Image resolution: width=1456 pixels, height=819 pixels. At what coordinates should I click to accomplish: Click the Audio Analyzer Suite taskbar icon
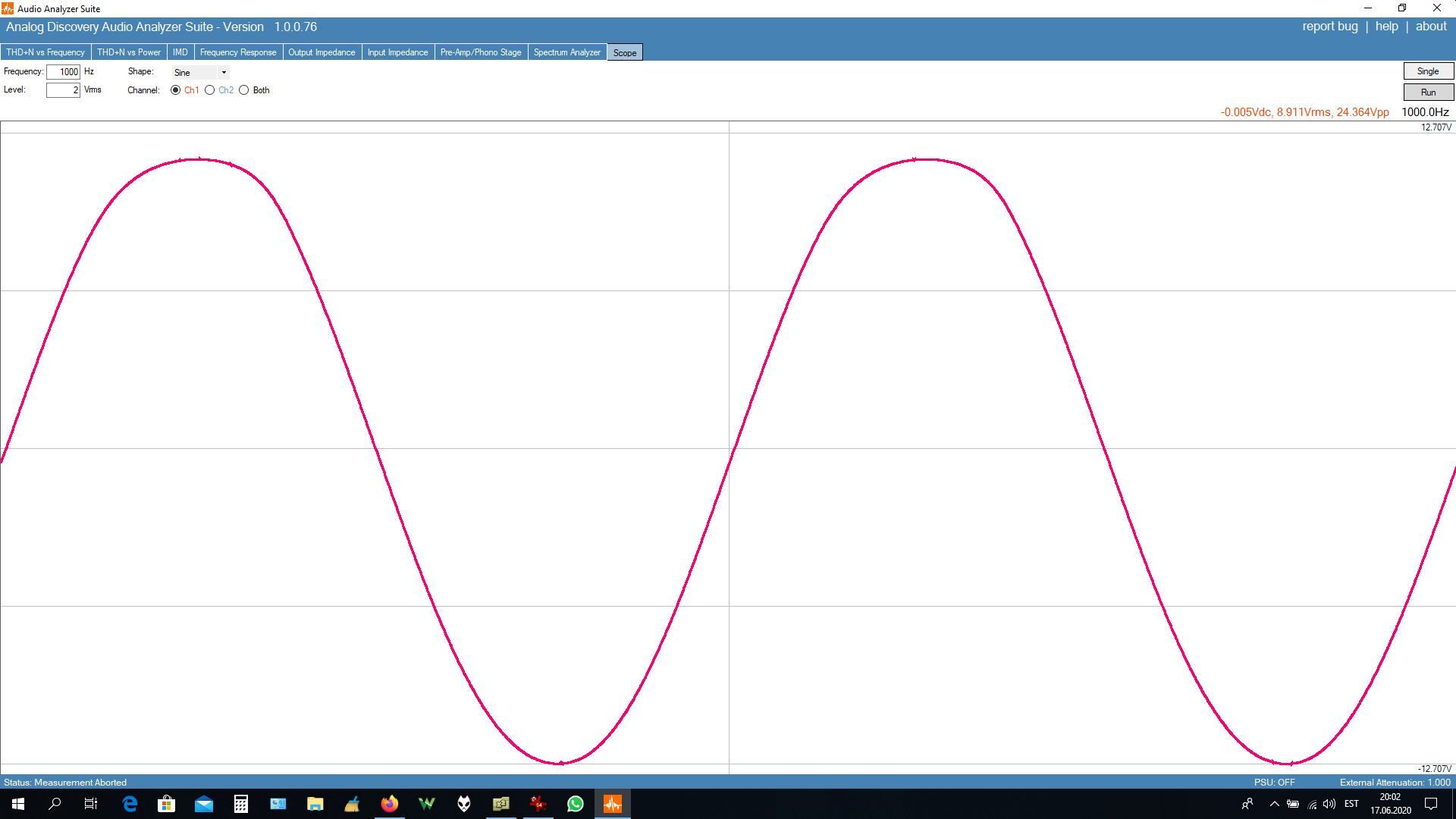[613, 804]
